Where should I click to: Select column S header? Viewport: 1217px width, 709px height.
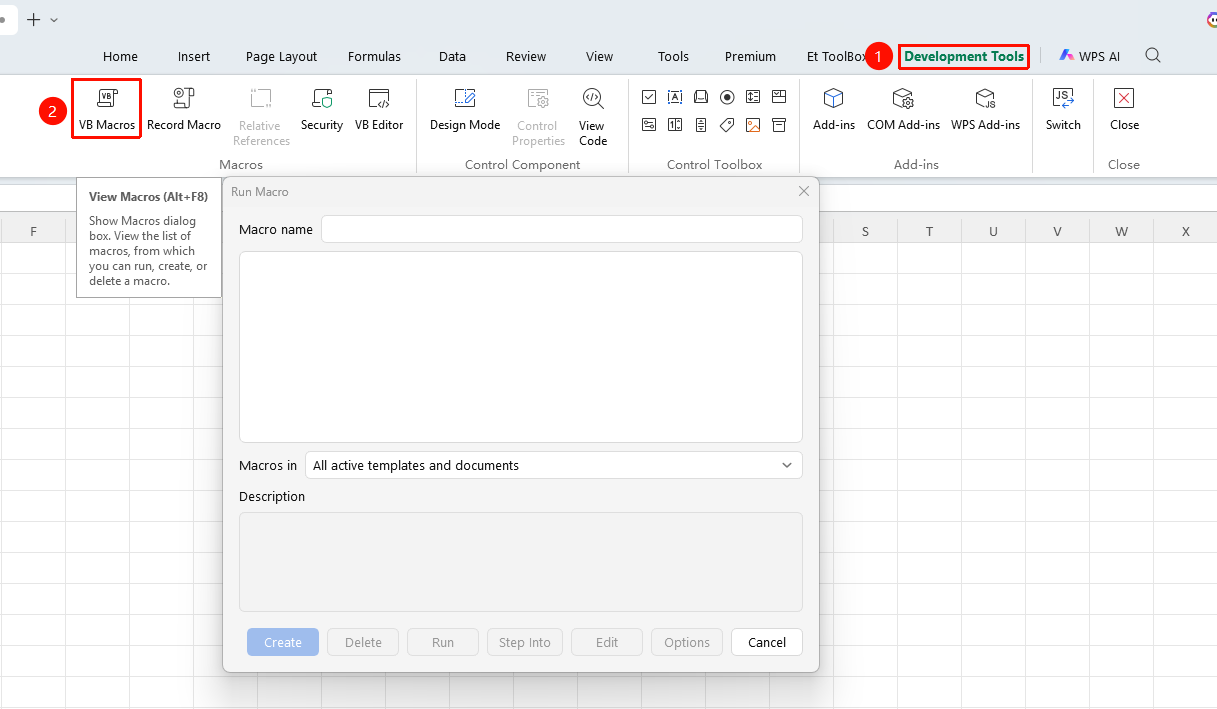[865, 231]
